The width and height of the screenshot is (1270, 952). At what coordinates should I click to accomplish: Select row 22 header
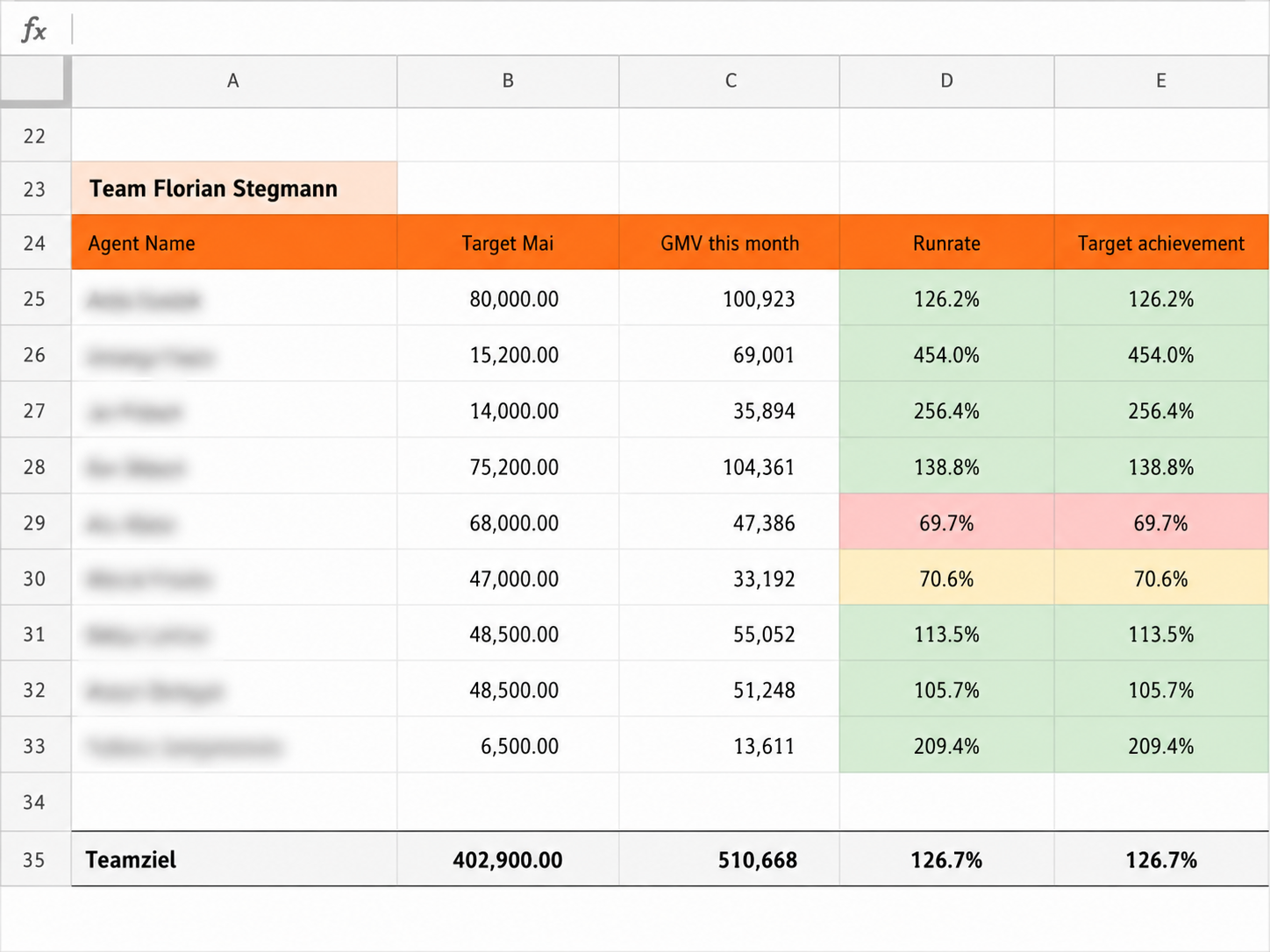[x=35, y=136]
